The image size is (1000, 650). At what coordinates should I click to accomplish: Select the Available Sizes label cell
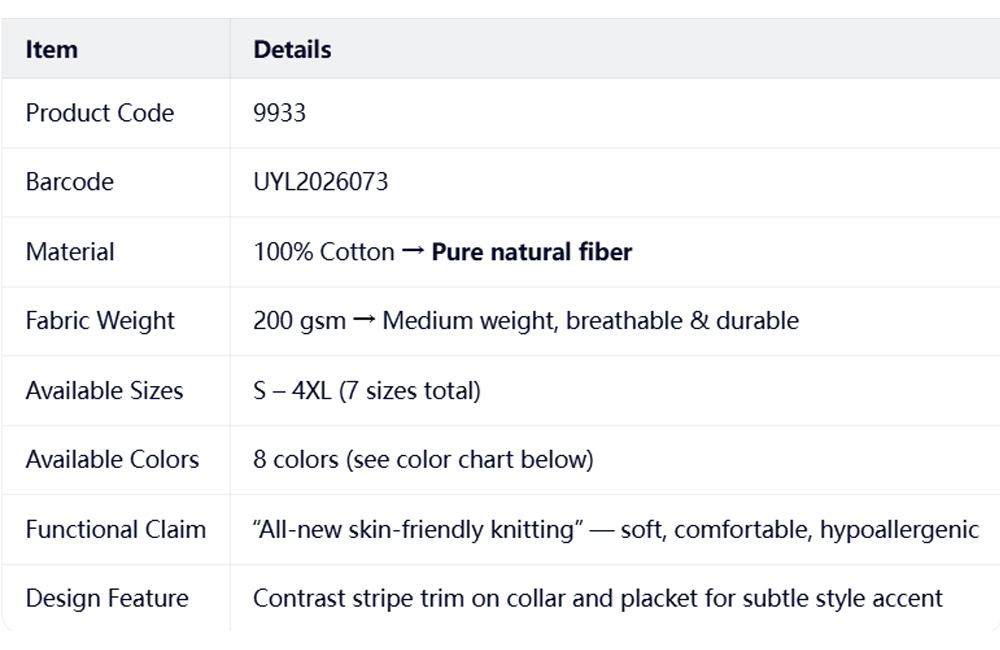tap(104, 391)
